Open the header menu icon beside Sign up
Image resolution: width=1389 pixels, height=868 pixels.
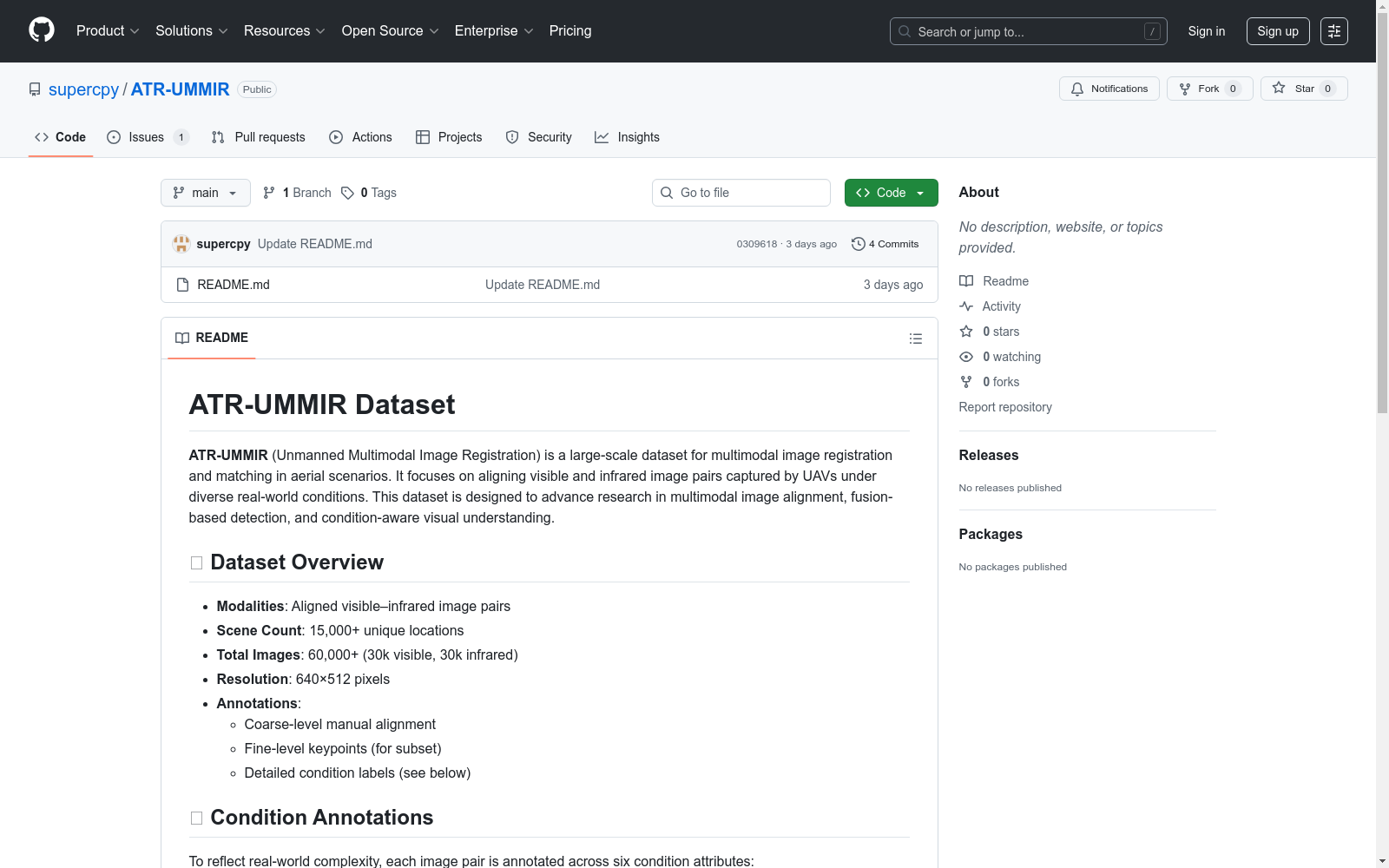click(x=1333, y=31)
